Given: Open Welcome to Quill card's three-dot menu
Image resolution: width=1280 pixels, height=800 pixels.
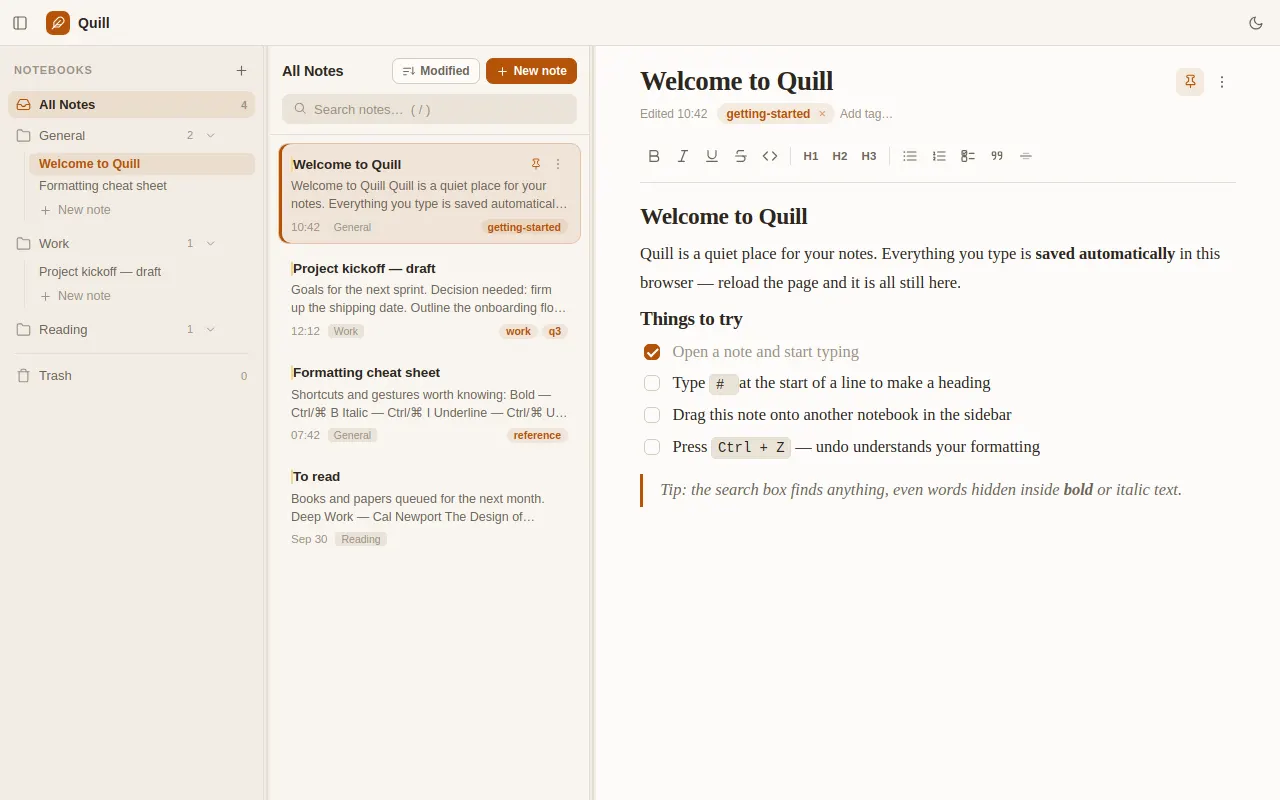Looking at the screenshot, I should click(558, 164).
